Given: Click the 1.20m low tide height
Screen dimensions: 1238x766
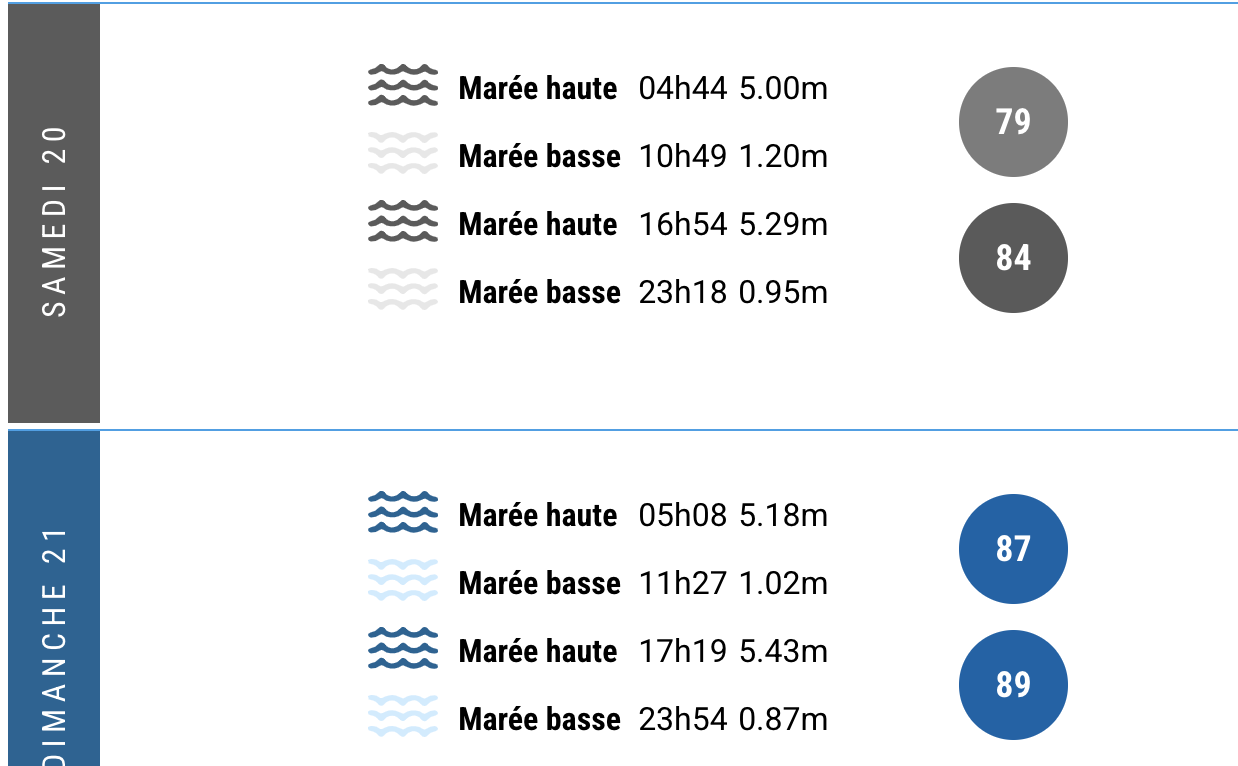Looking at the screenshot, I should [x=784, y=157].
